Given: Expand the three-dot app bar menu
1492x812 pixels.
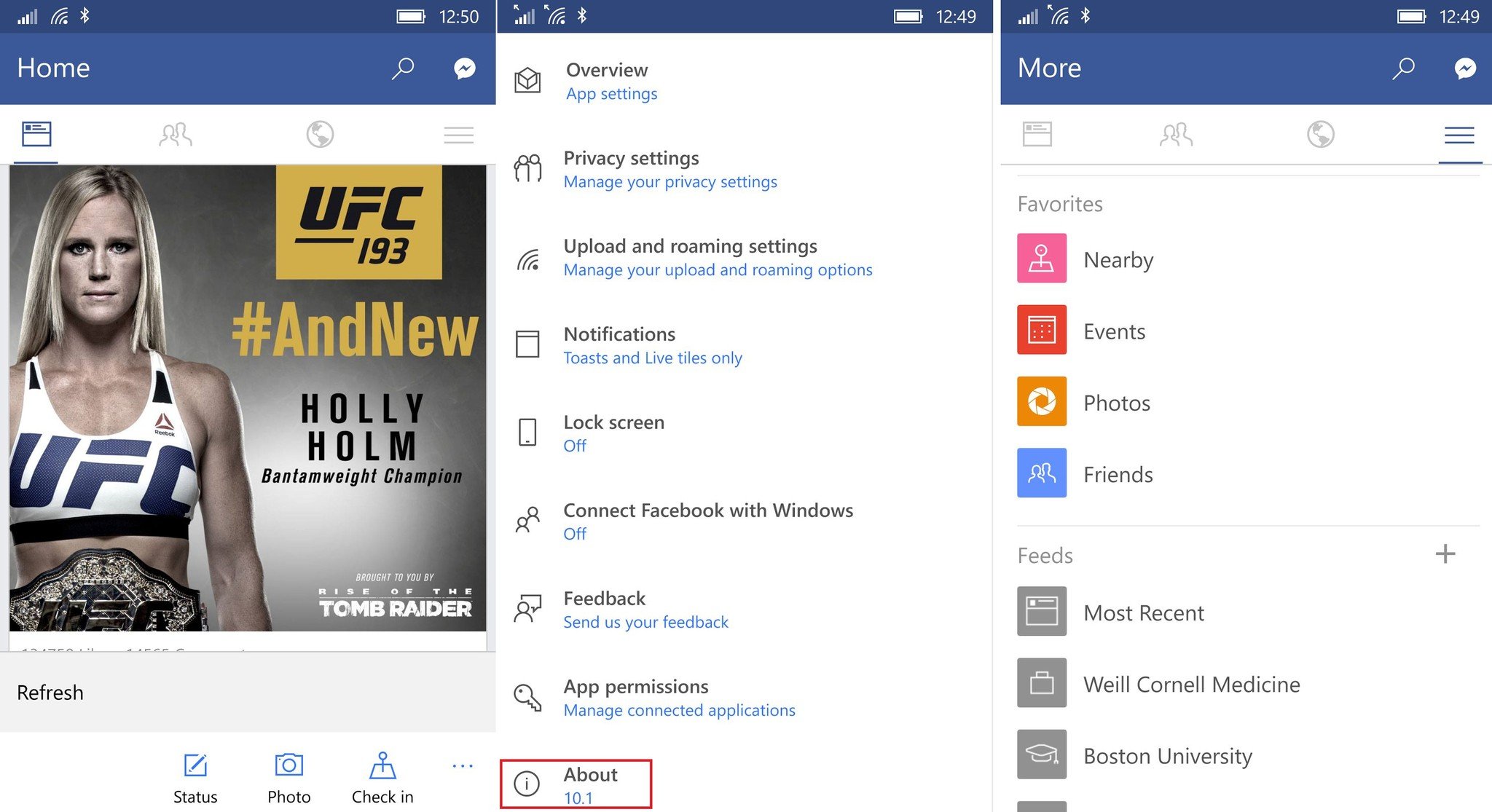Looking at the screenshot, I should coord(463,765).
